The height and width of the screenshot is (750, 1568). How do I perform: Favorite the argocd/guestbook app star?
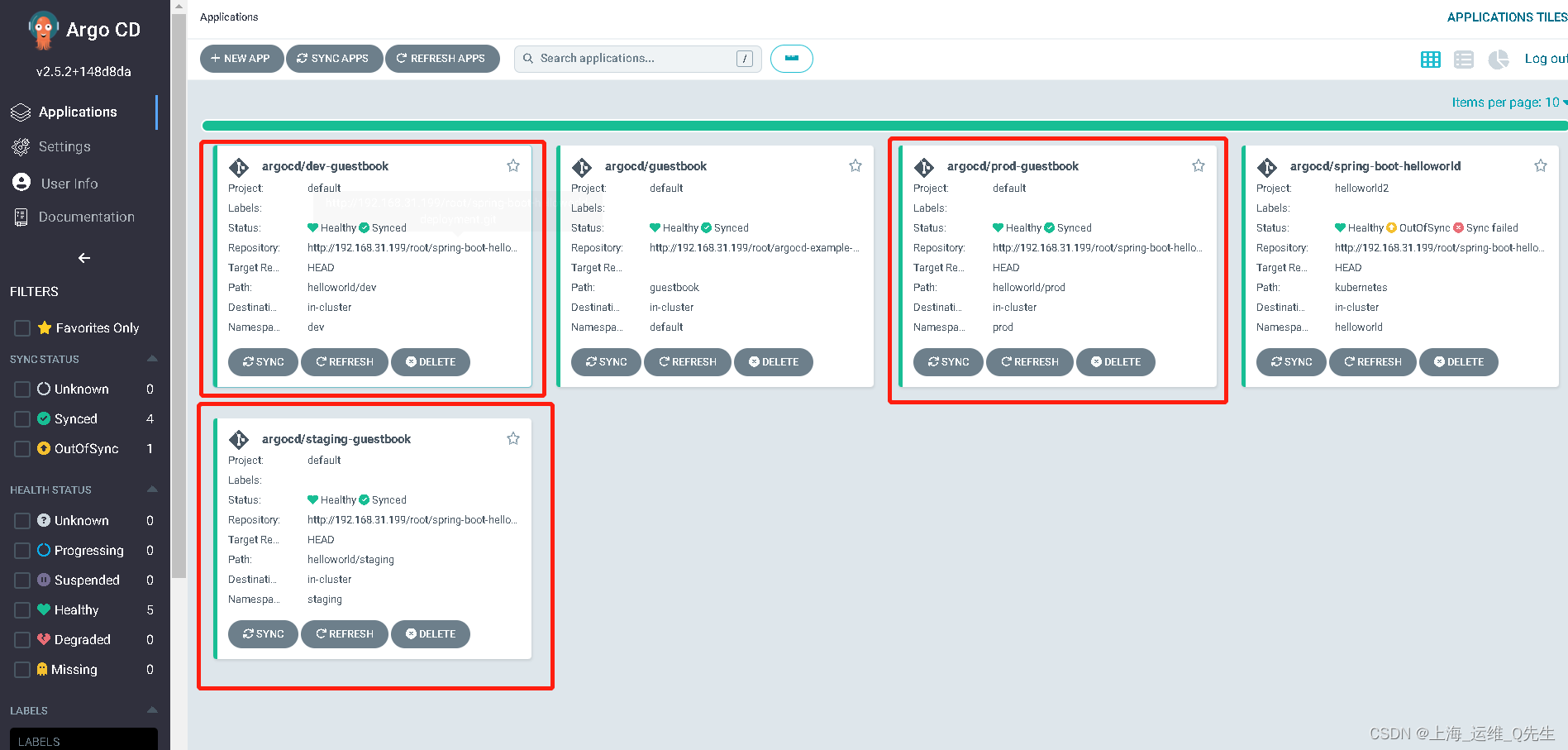pos(855,165)
